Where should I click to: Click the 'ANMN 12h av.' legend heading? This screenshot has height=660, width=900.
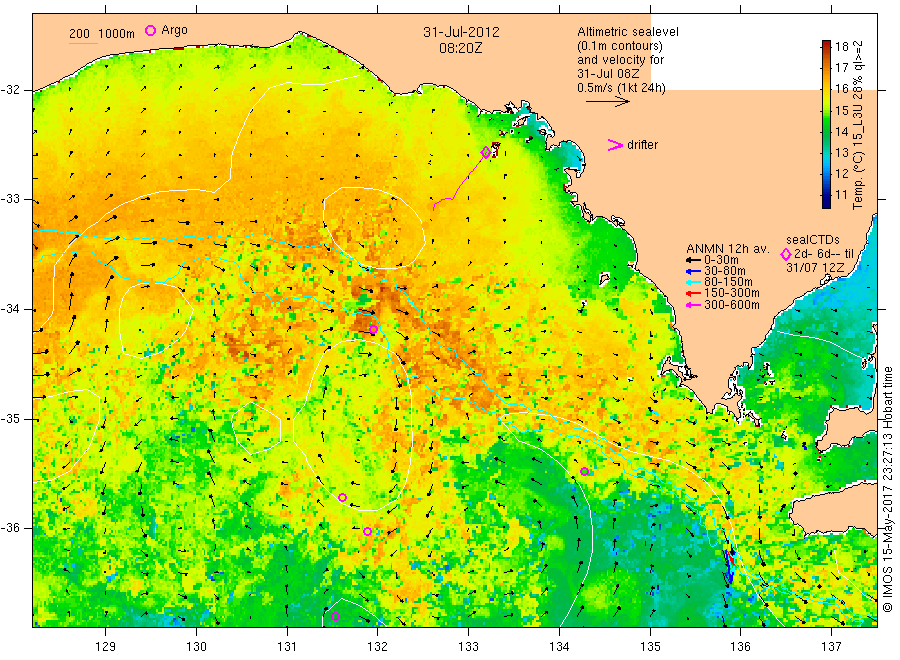[728, 249]
